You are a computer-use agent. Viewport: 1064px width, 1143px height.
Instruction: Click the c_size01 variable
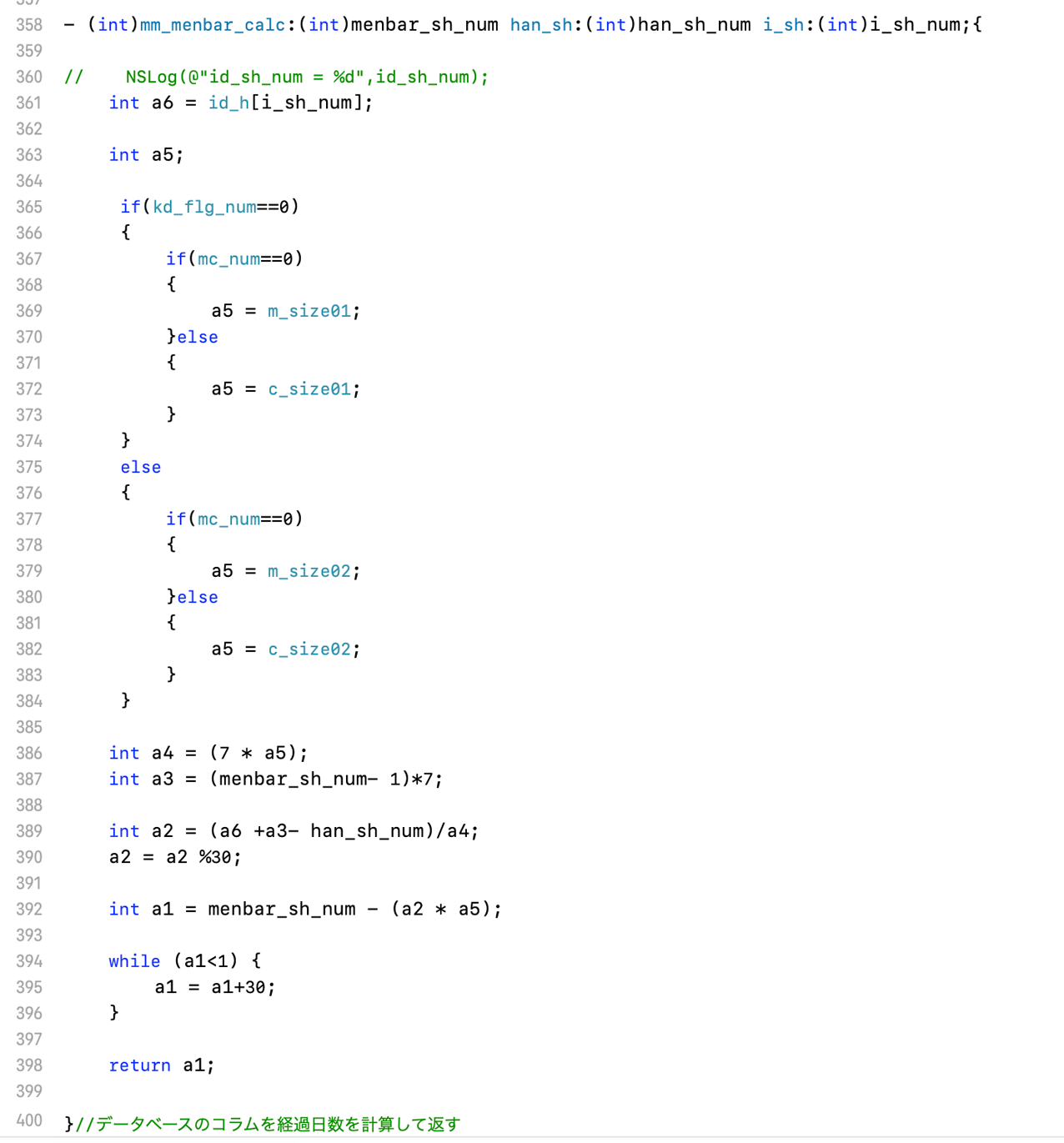309,389
